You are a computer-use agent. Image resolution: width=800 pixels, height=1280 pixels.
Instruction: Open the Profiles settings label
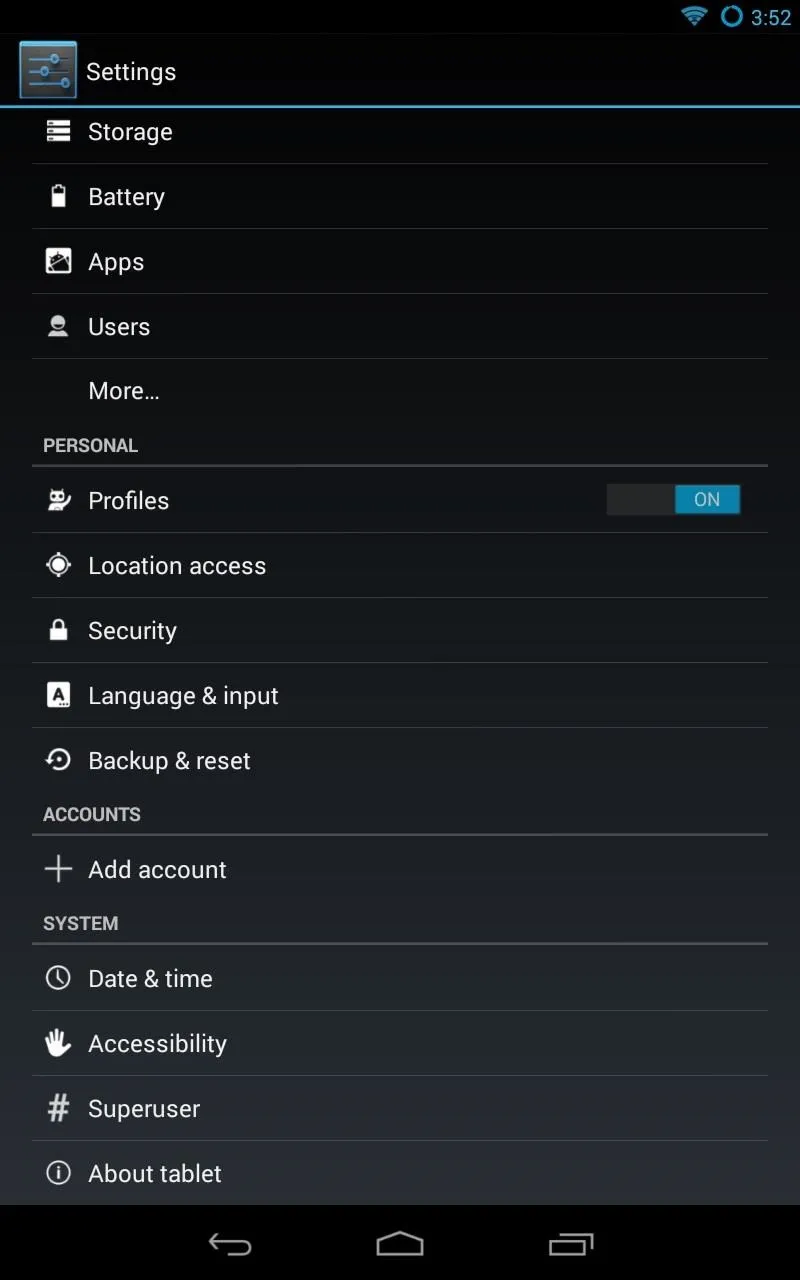(129, 500)
